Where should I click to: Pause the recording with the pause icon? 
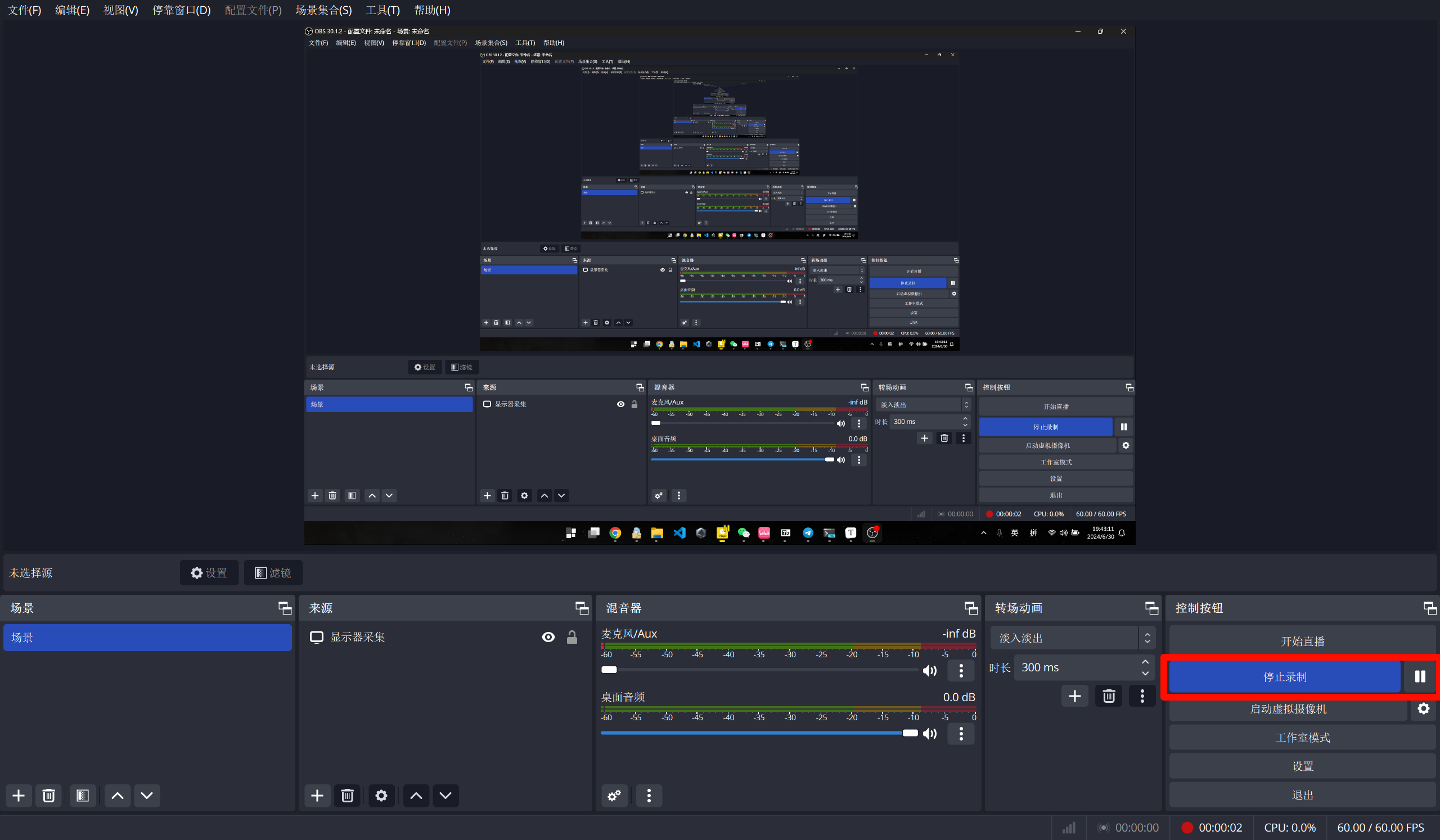(x=1419, y=677)
